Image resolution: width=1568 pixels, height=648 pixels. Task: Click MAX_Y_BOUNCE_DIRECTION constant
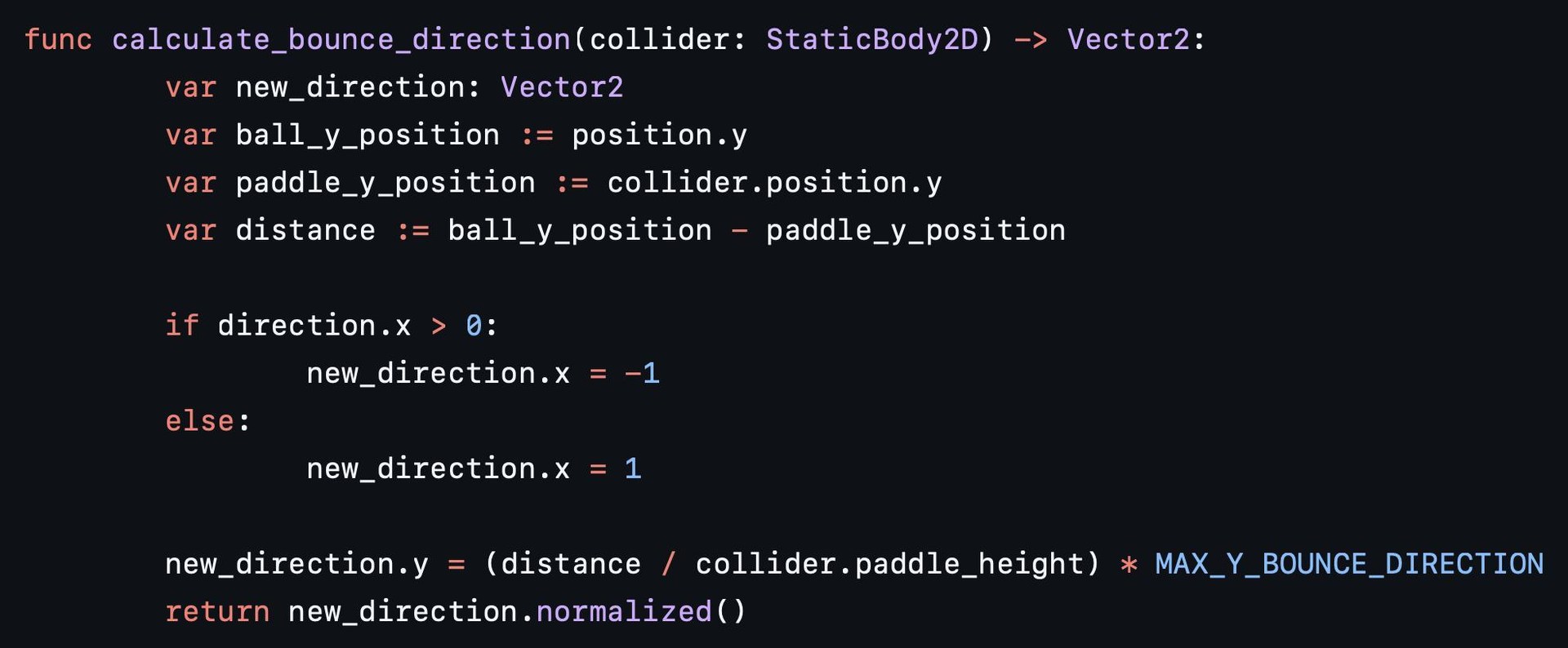tap(1349, 564)
